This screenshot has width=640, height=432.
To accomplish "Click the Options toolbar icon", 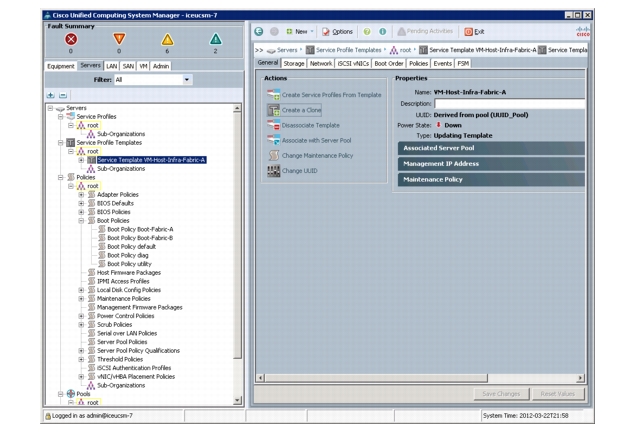I will (326, 31).
